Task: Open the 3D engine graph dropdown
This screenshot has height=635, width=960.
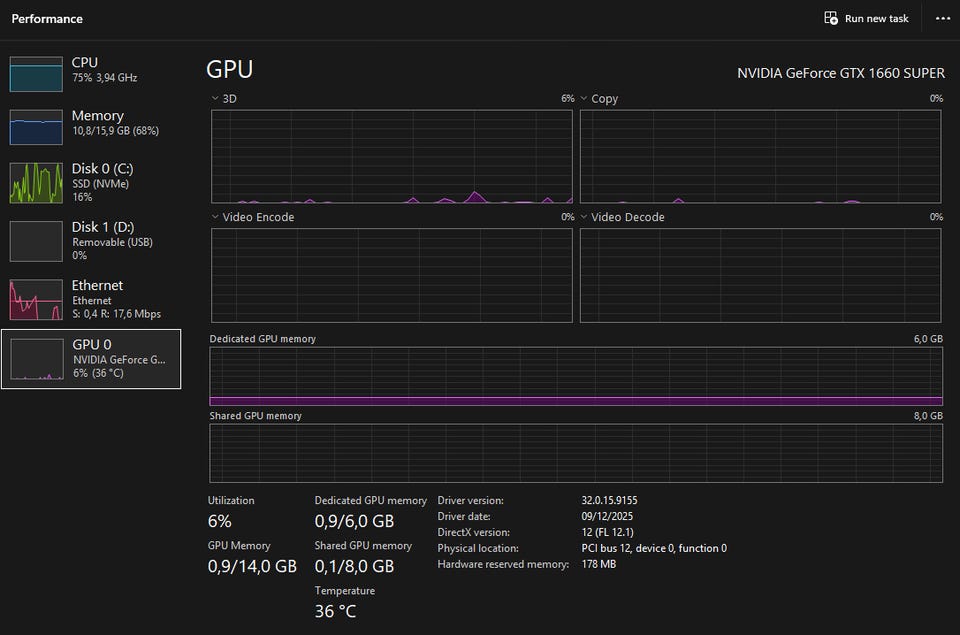Action: pos(215,98)
